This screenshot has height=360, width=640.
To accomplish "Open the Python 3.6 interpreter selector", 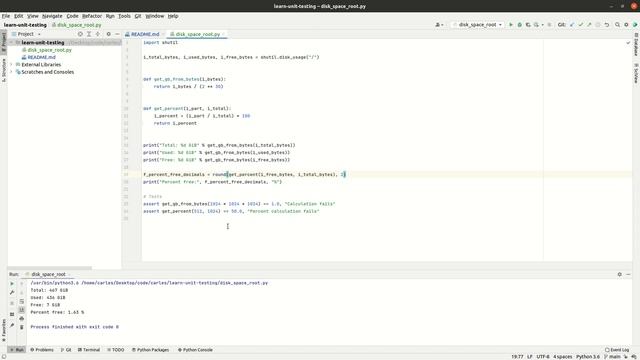I will 588,357.
